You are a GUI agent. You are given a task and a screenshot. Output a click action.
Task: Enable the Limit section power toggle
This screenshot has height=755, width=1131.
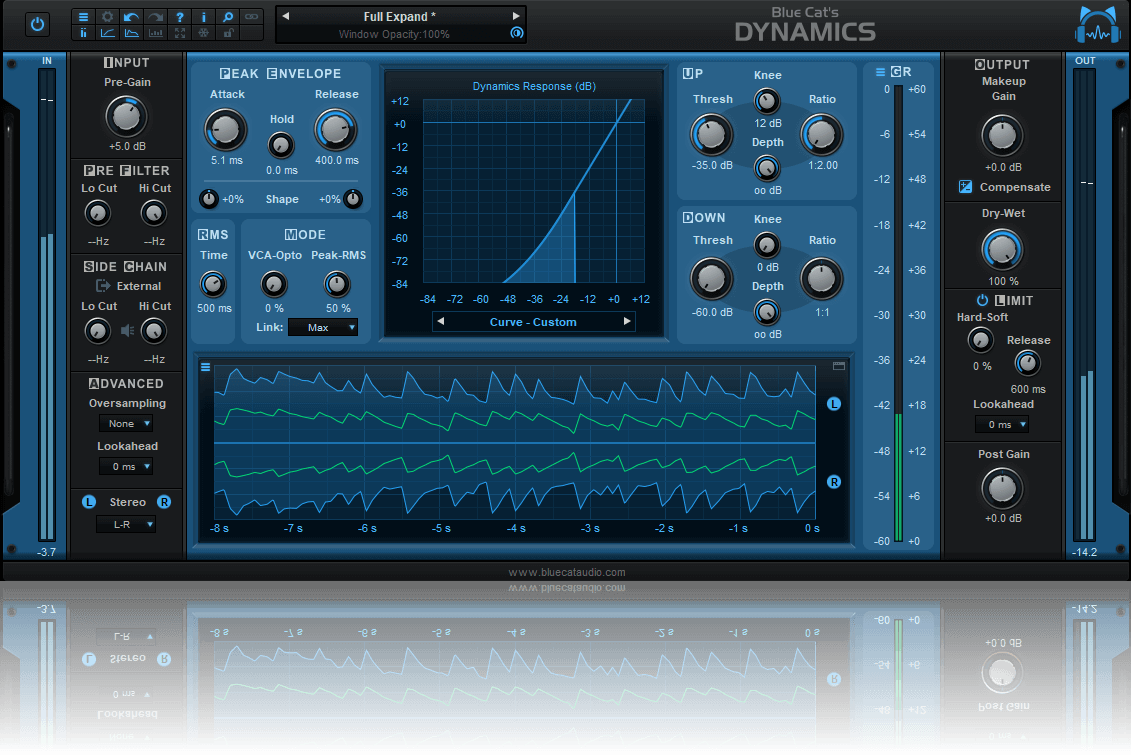point(981,300)
